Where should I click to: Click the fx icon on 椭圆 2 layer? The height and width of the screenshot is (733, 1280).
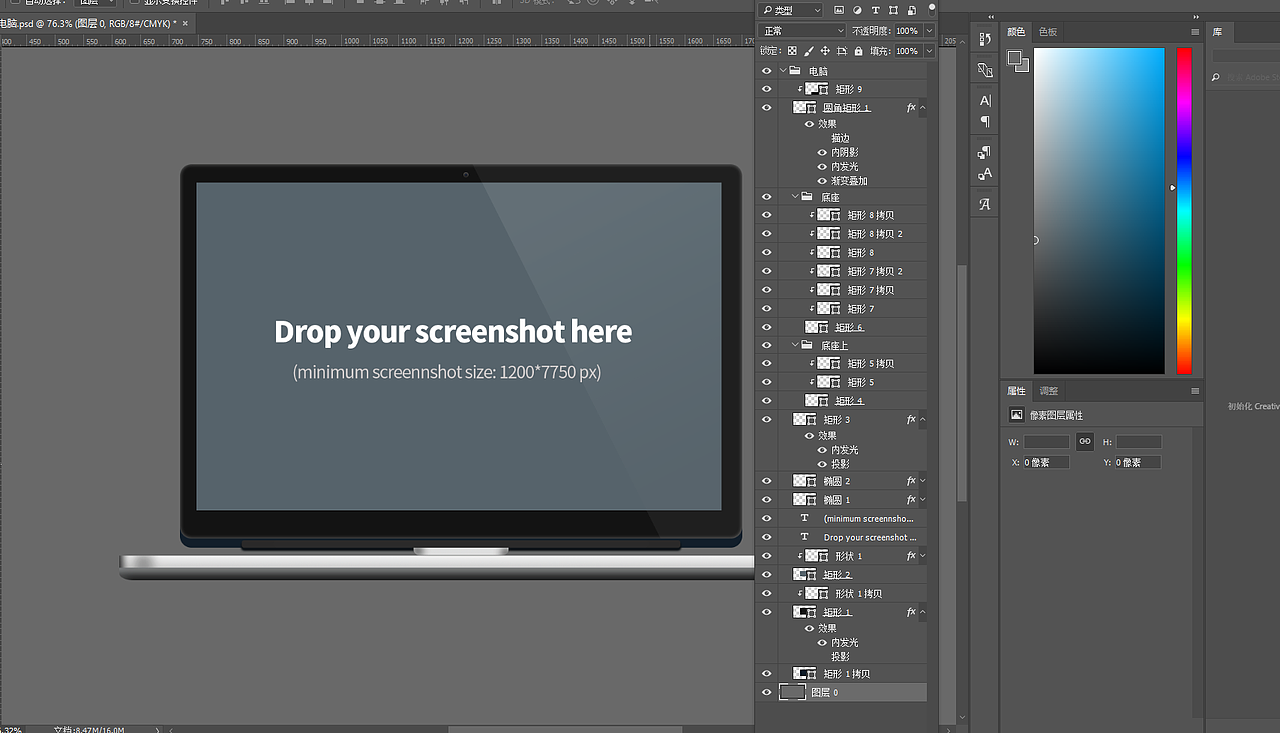911,481
